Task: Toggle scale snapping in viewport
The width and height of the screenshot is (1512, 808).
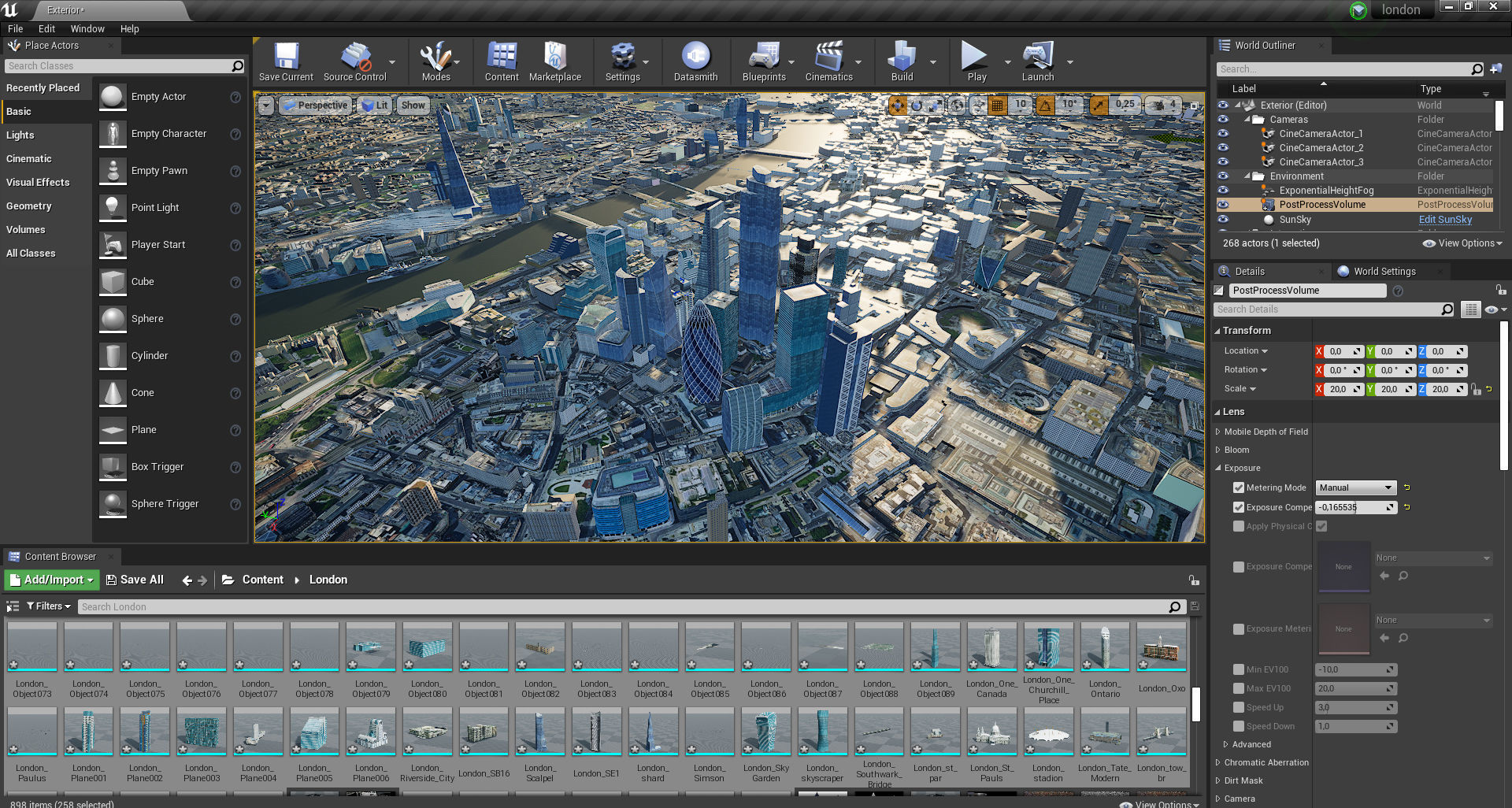Action: (1099, 105)
